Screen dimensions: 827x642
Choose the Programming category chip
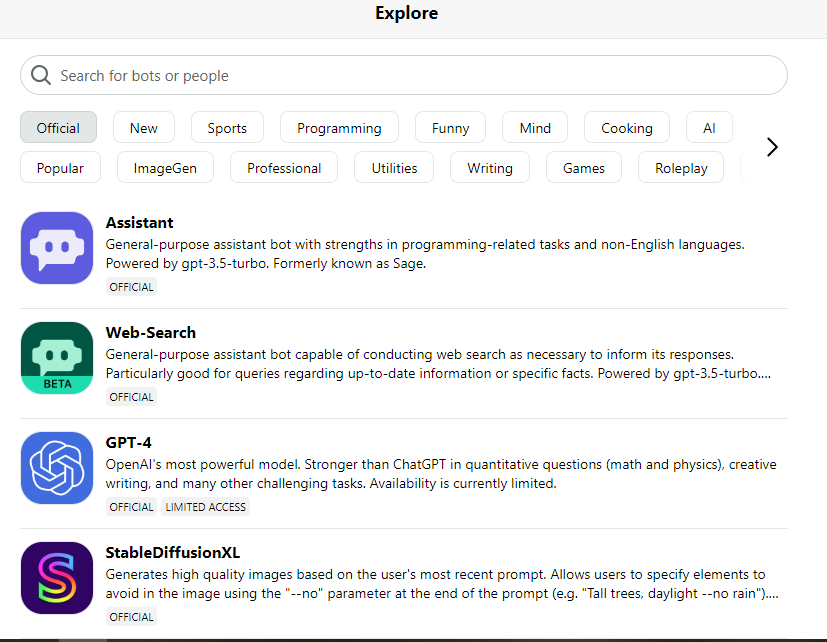(339, 128)
